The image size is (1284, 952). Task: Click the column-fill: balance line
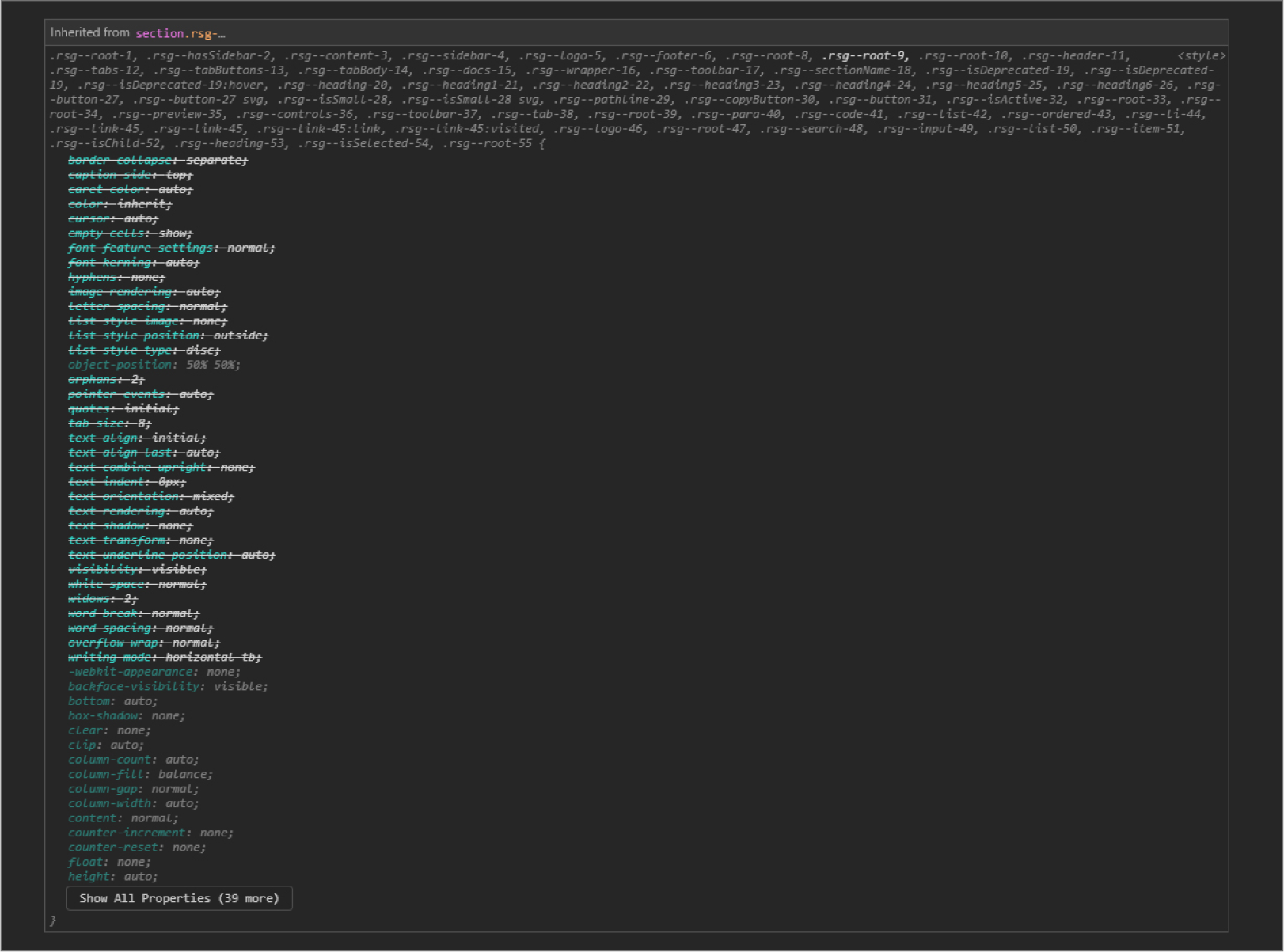click(x=141, y=775)
